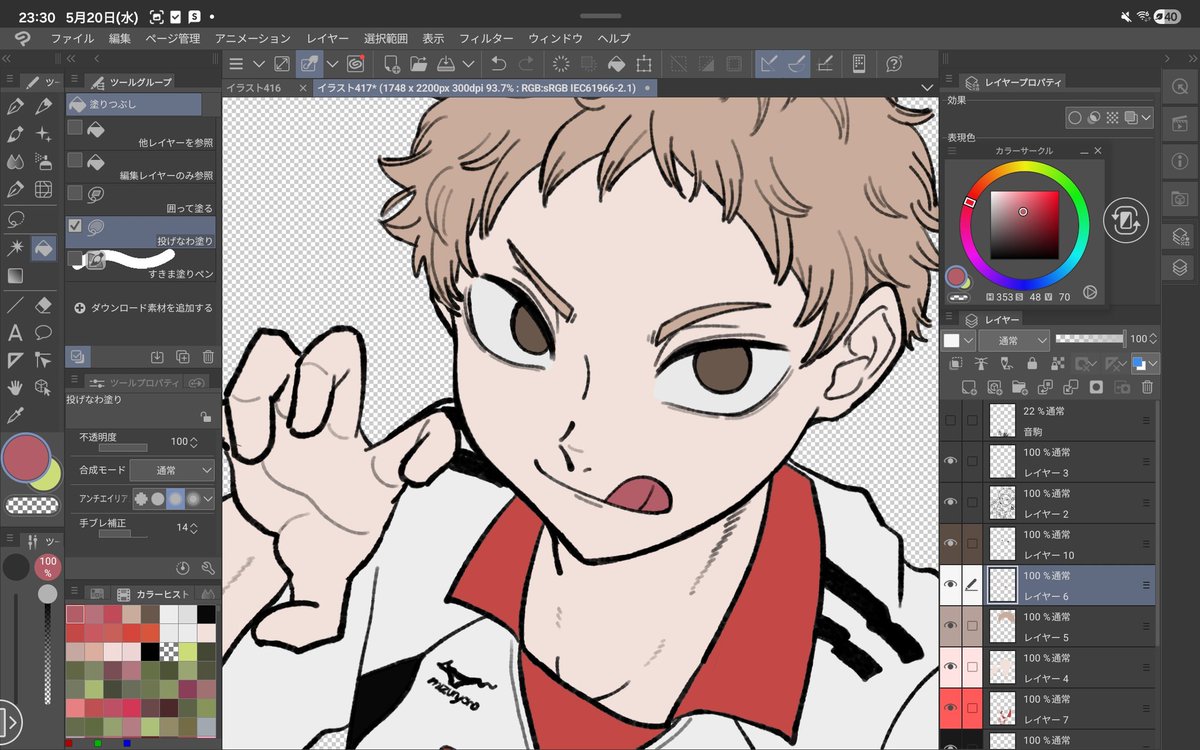This screenshot has width=1200, height=750.
Task: Select the straight Line figure tool
Action: point(15,304)
